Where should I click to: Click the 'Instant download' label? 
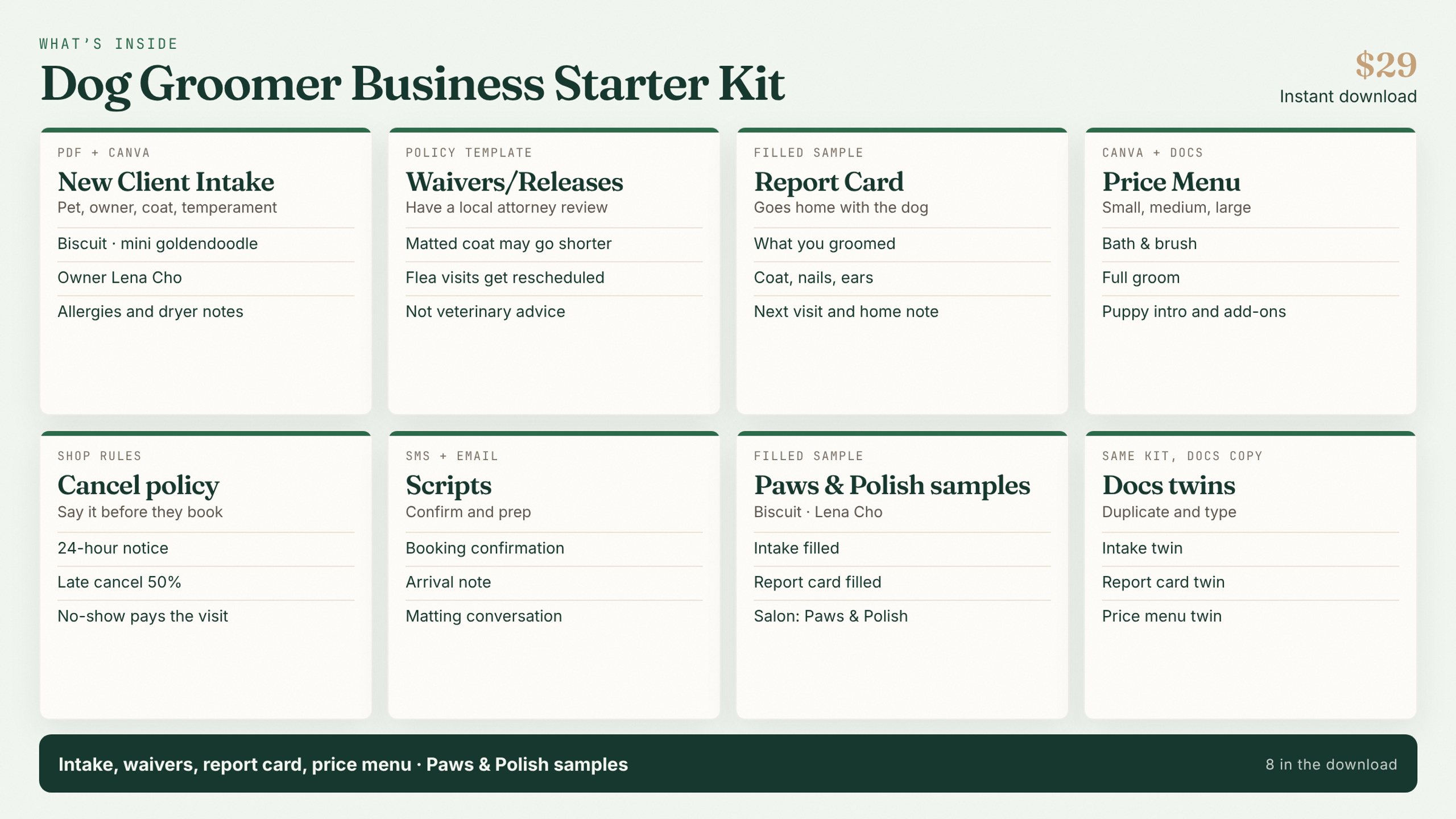(1348, 97)
